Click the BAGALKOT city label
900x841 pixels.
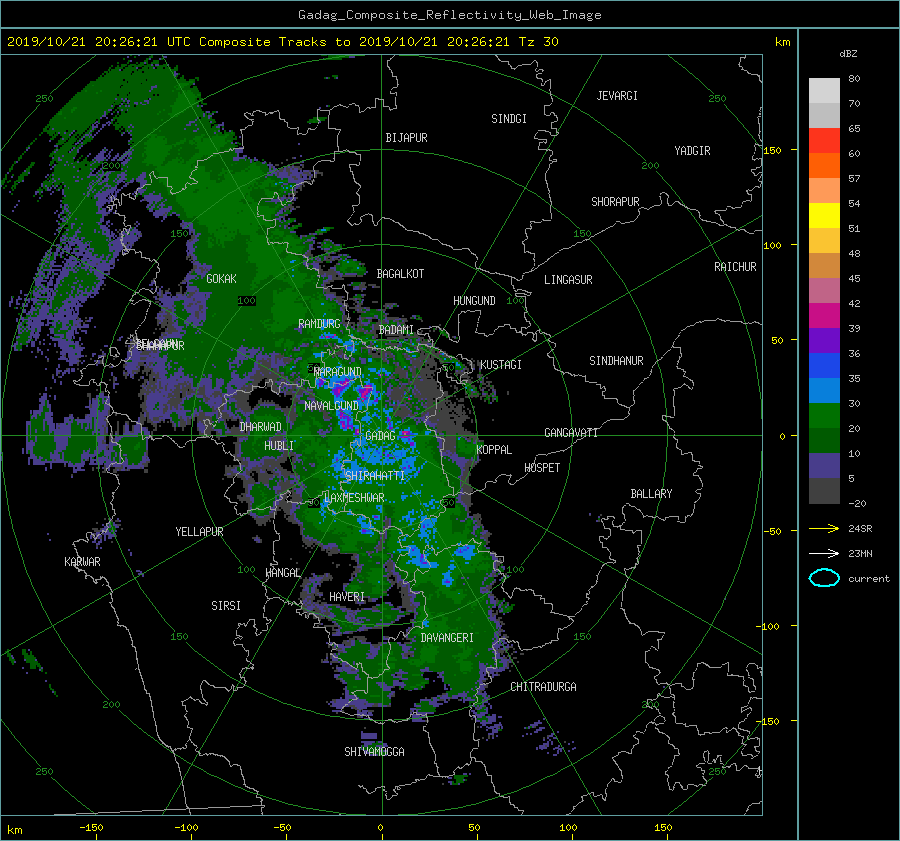coord(400,274)
